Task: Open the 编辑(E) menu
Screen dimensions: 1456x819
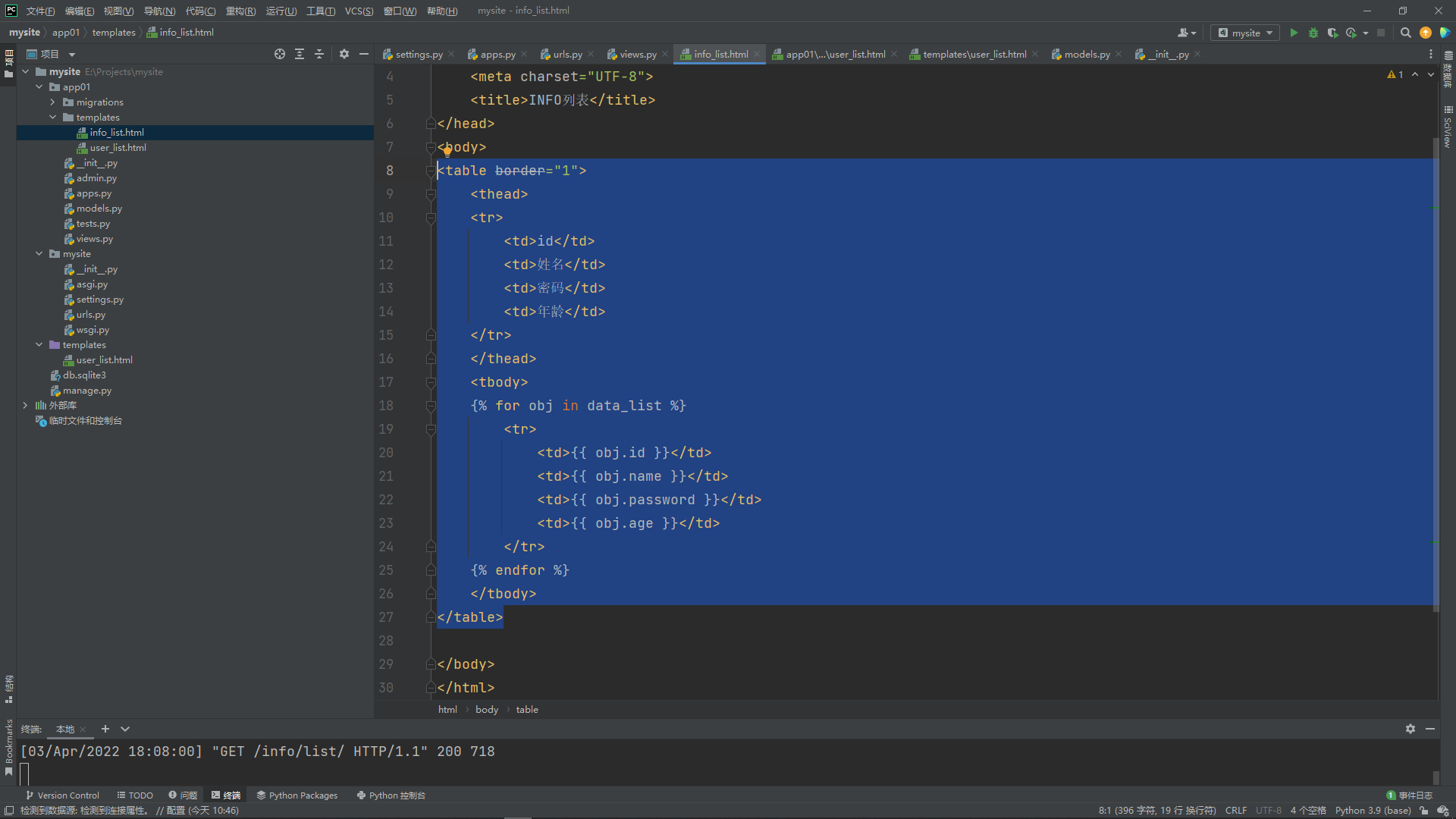Action: [x=80, y=11]
